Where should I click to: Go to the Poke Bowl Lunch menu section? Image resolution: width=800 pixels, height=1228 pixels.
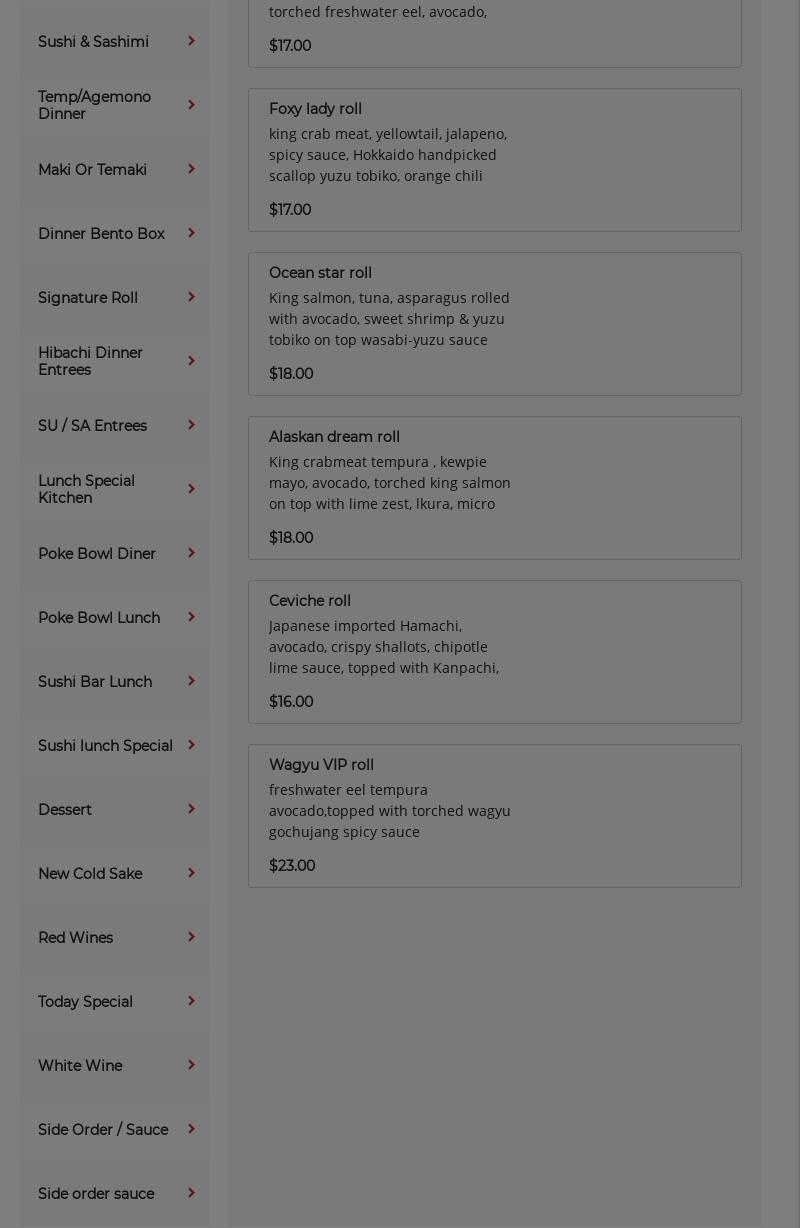[x=99, y=618]
